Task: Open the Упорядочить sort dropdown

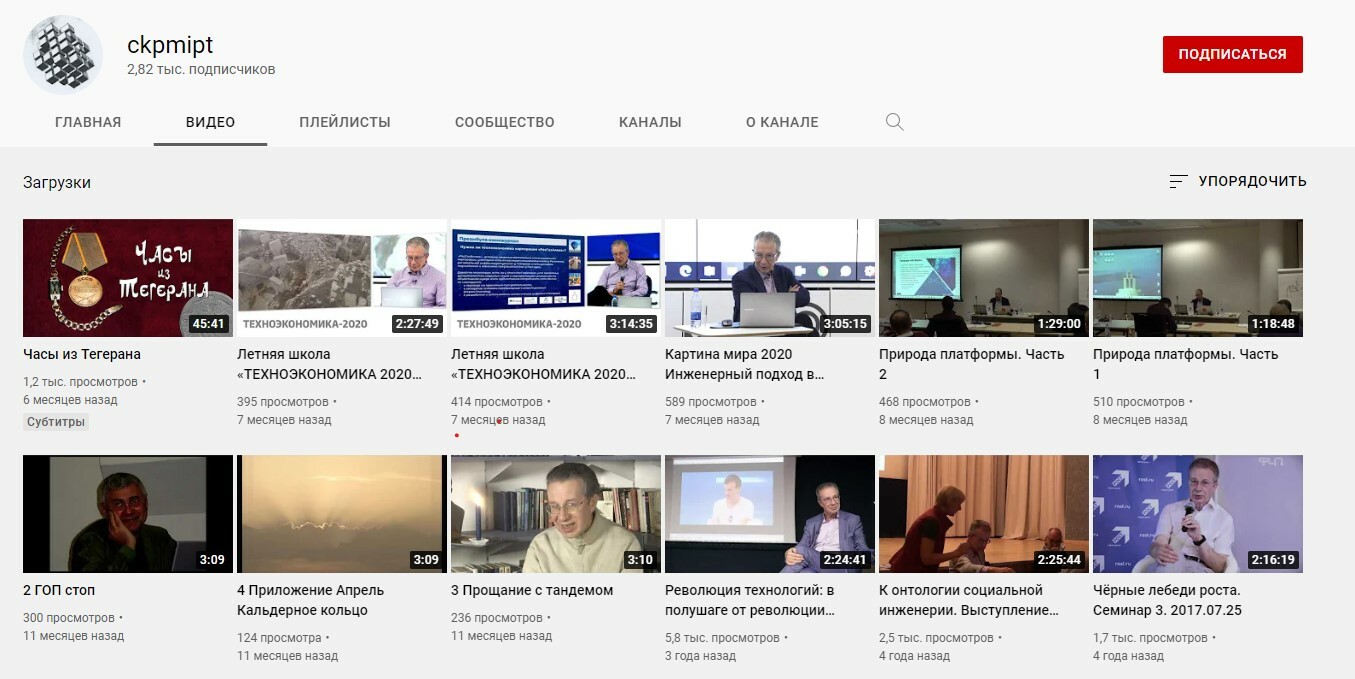Action: (1251, 181)
